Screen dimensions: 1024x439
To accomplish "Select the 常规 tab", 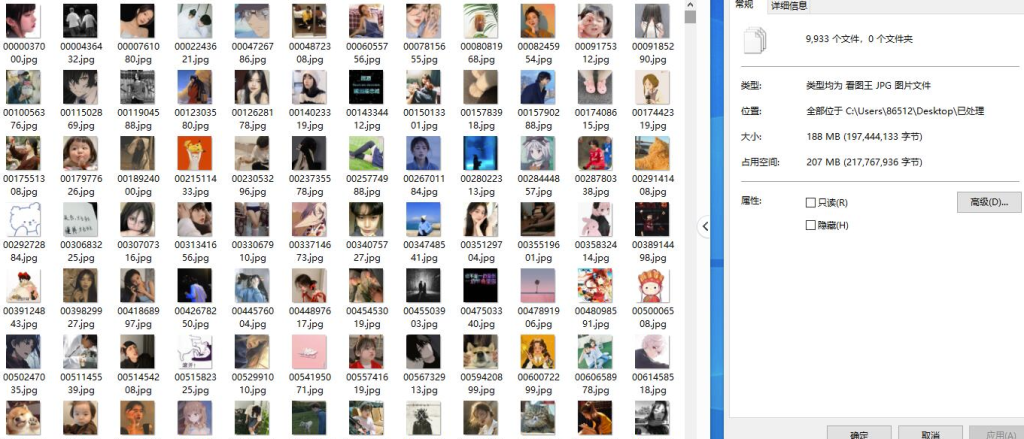I will tap(745, 5).
